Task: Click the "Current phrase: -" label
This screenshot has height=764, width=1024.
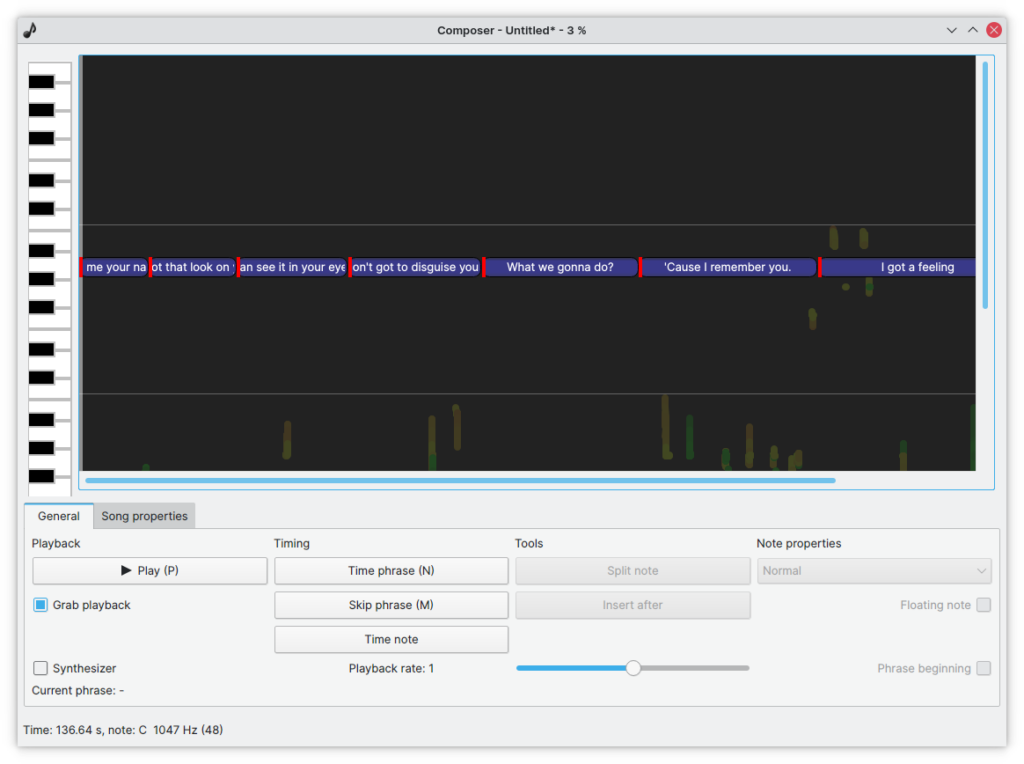Action: 78,691
